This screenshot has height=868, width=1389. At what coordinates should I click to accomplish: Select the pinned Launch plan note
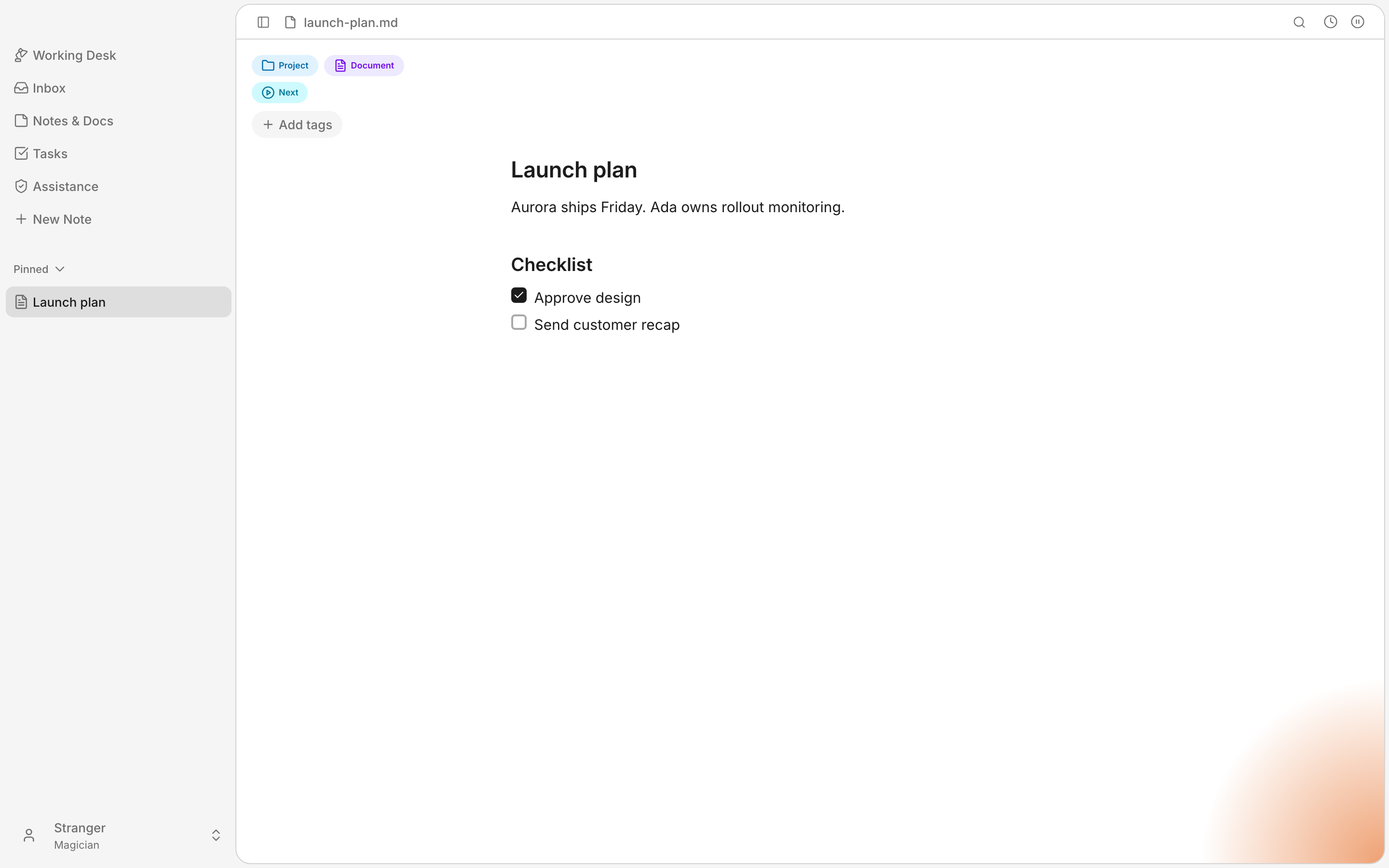[118, 302]
